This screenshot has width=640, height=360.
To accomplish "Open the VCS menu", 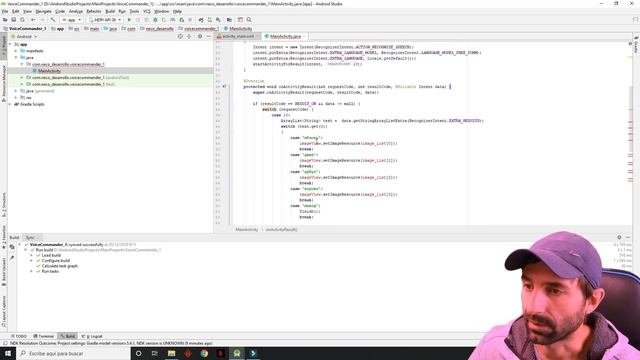I will 147,11.
